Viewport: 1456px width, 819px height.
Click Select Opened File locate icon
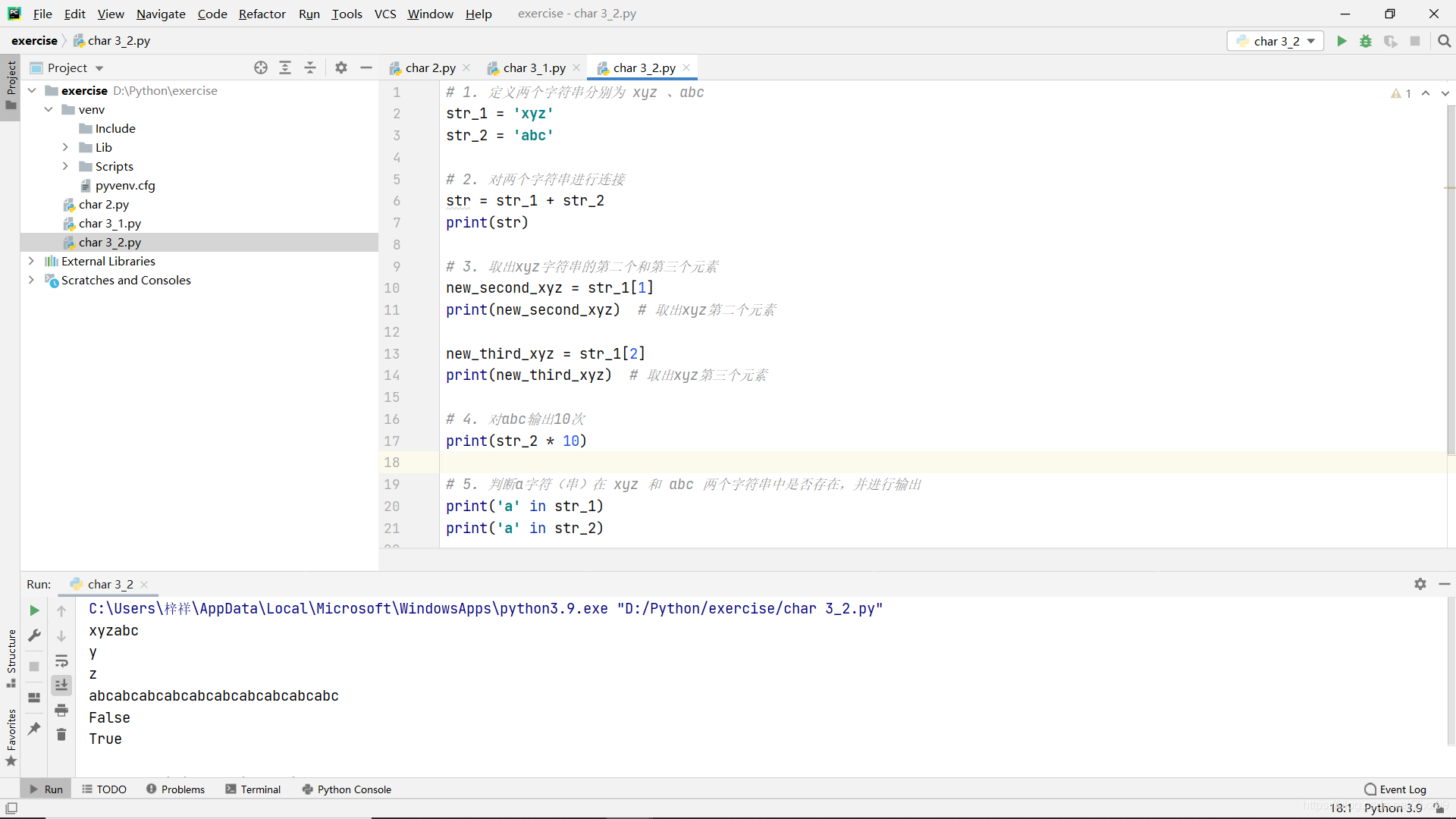[261, 67]
